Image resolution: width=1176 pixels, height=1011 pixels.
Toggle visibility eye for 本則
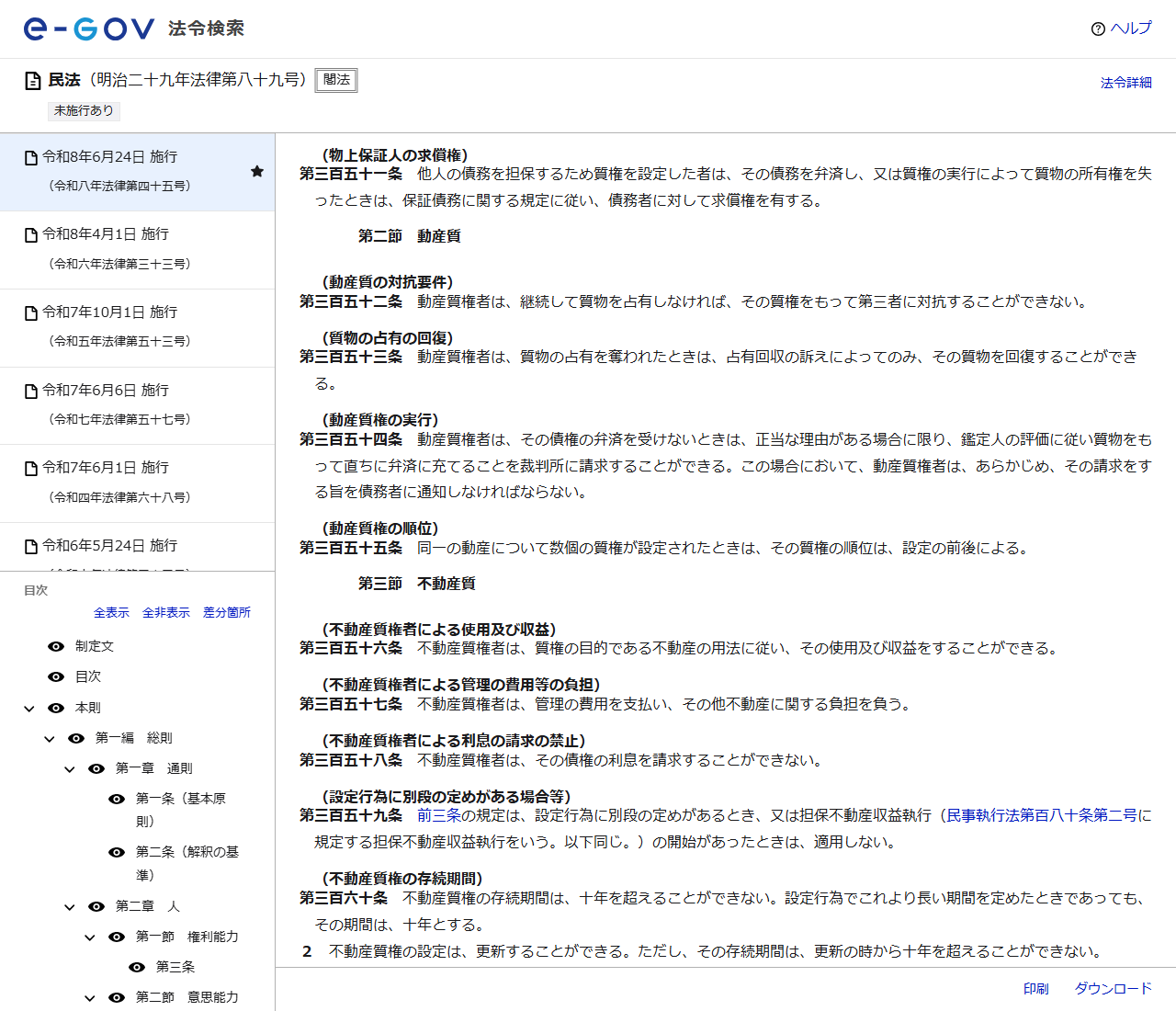(56, 708)
